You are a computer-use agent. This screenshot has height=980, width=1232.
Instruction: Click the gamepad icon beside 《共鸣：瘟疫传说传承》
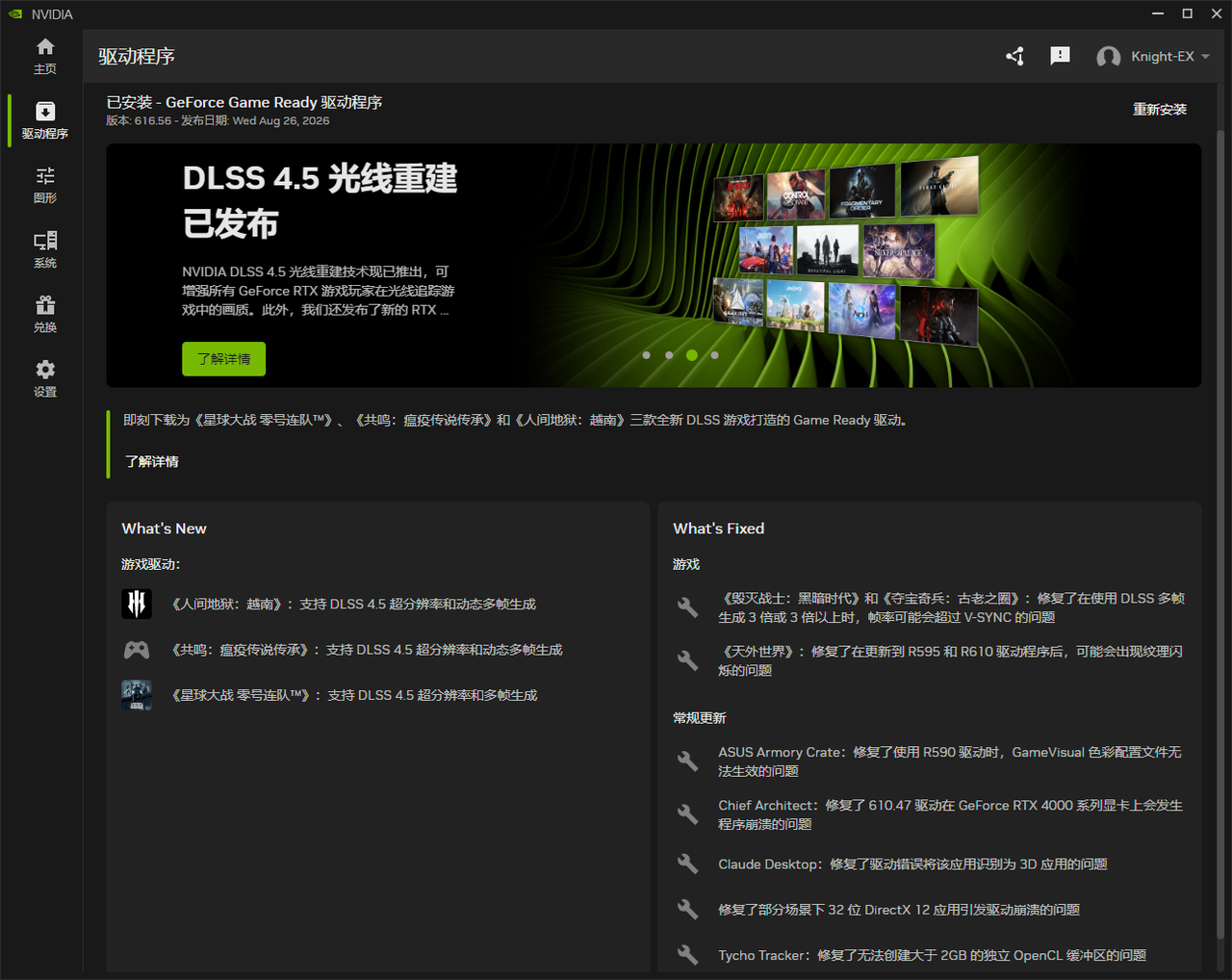click(x=137, y=650)
